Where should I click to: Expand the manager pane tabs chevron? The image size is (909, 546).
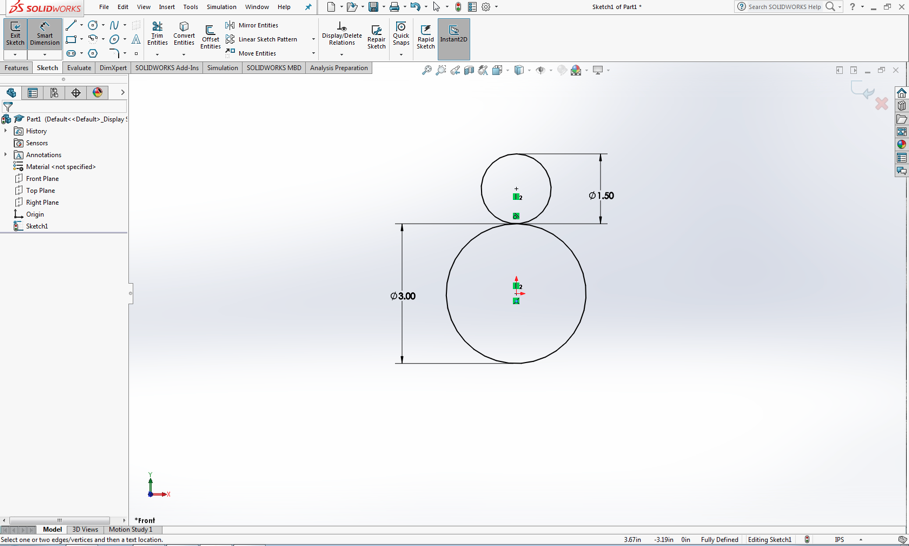coord(122,92)
